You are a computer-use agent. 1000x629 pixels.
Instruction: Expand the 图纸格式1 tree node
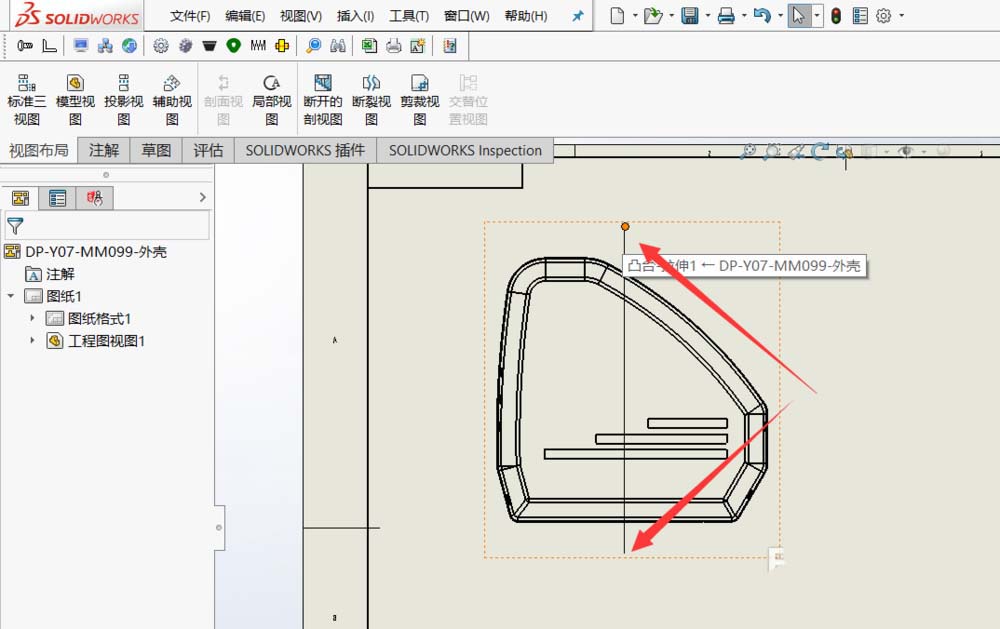pos(33,318)
